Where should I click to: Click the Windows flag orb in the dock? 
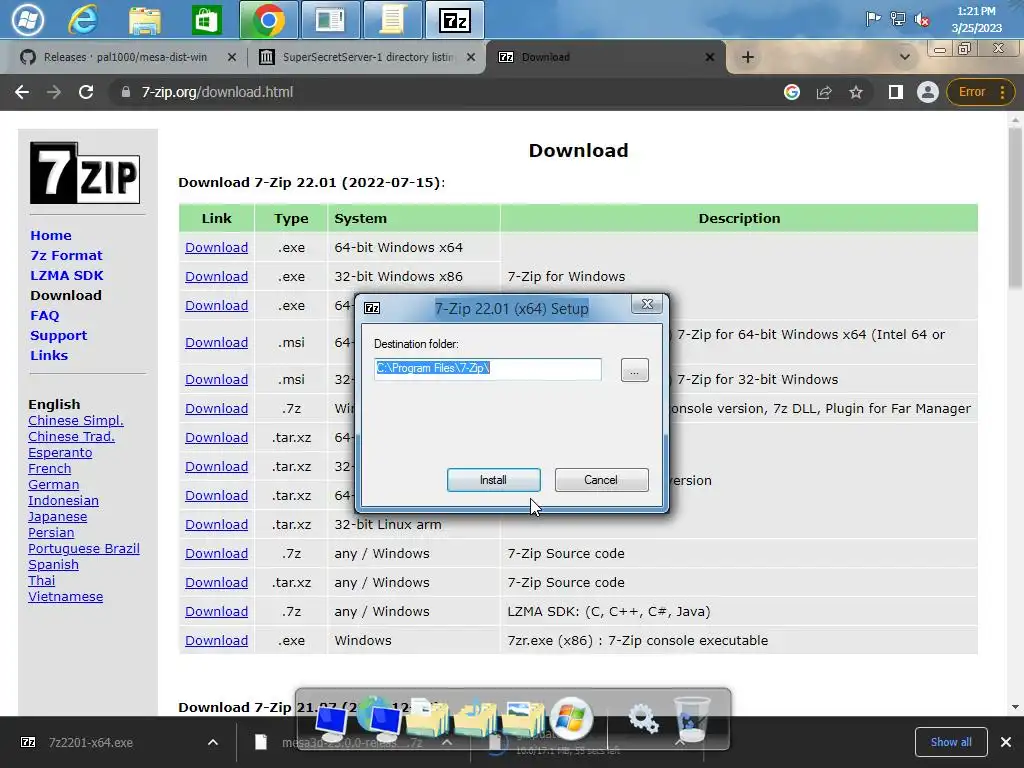[571, 718]
